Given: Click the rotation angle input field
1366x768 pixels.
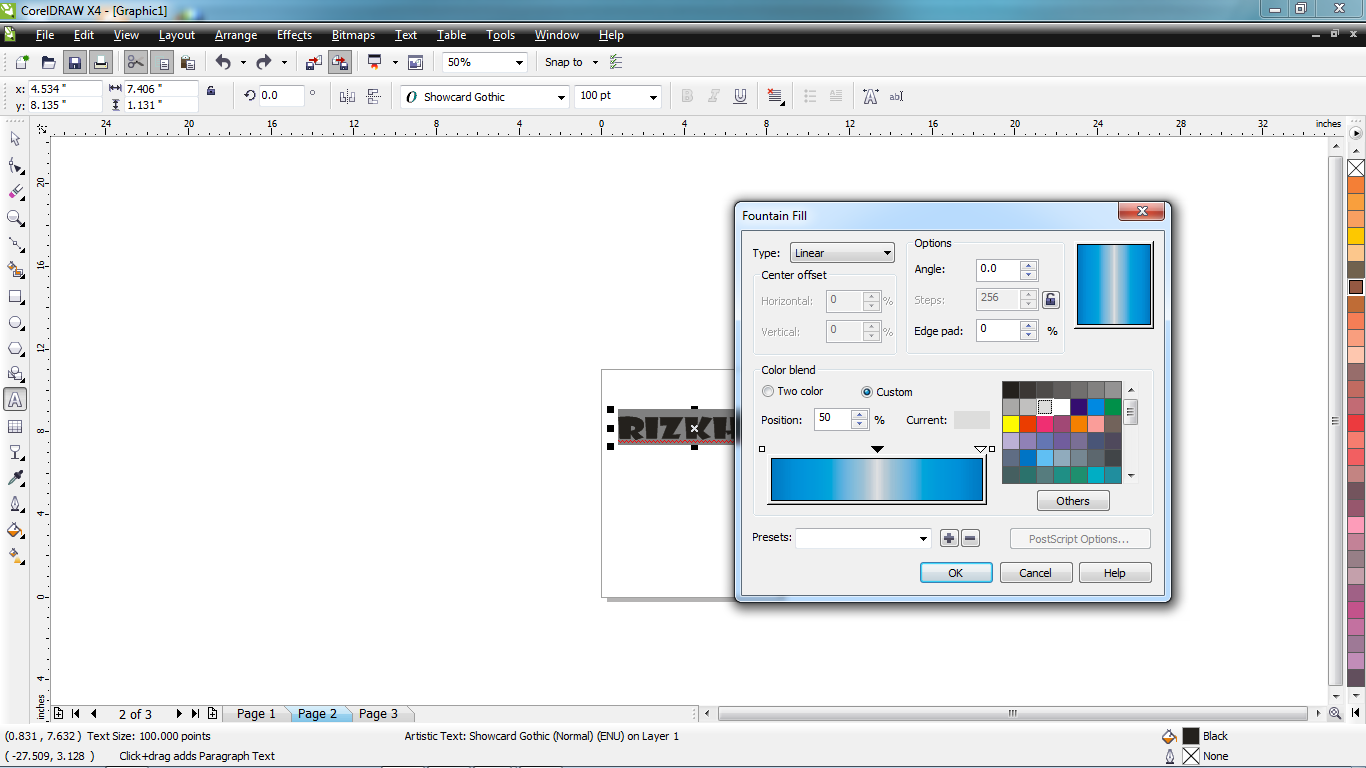Looking at the screenshot, I should [x=282, y=96].
